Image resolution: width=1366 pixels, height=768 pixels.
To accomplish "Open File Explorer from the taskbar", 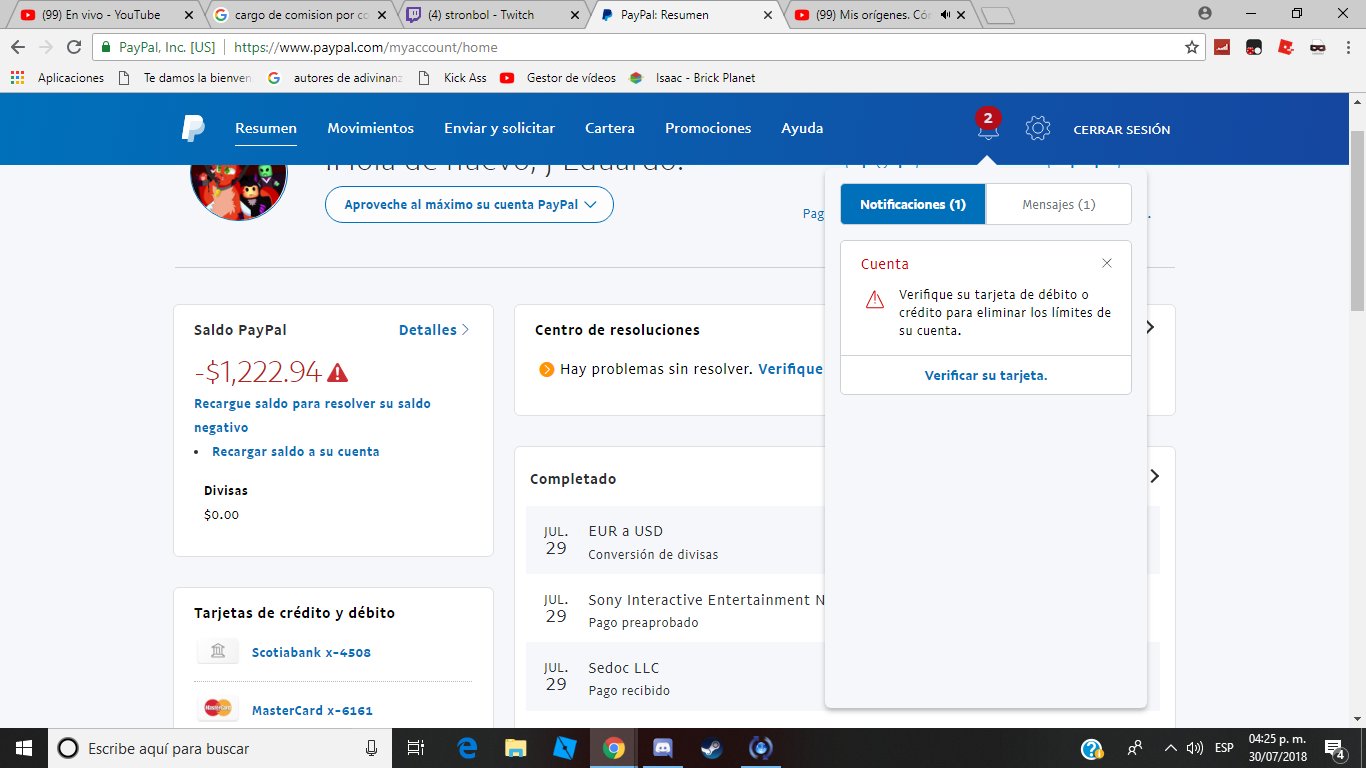I will [x=515, y=748].
